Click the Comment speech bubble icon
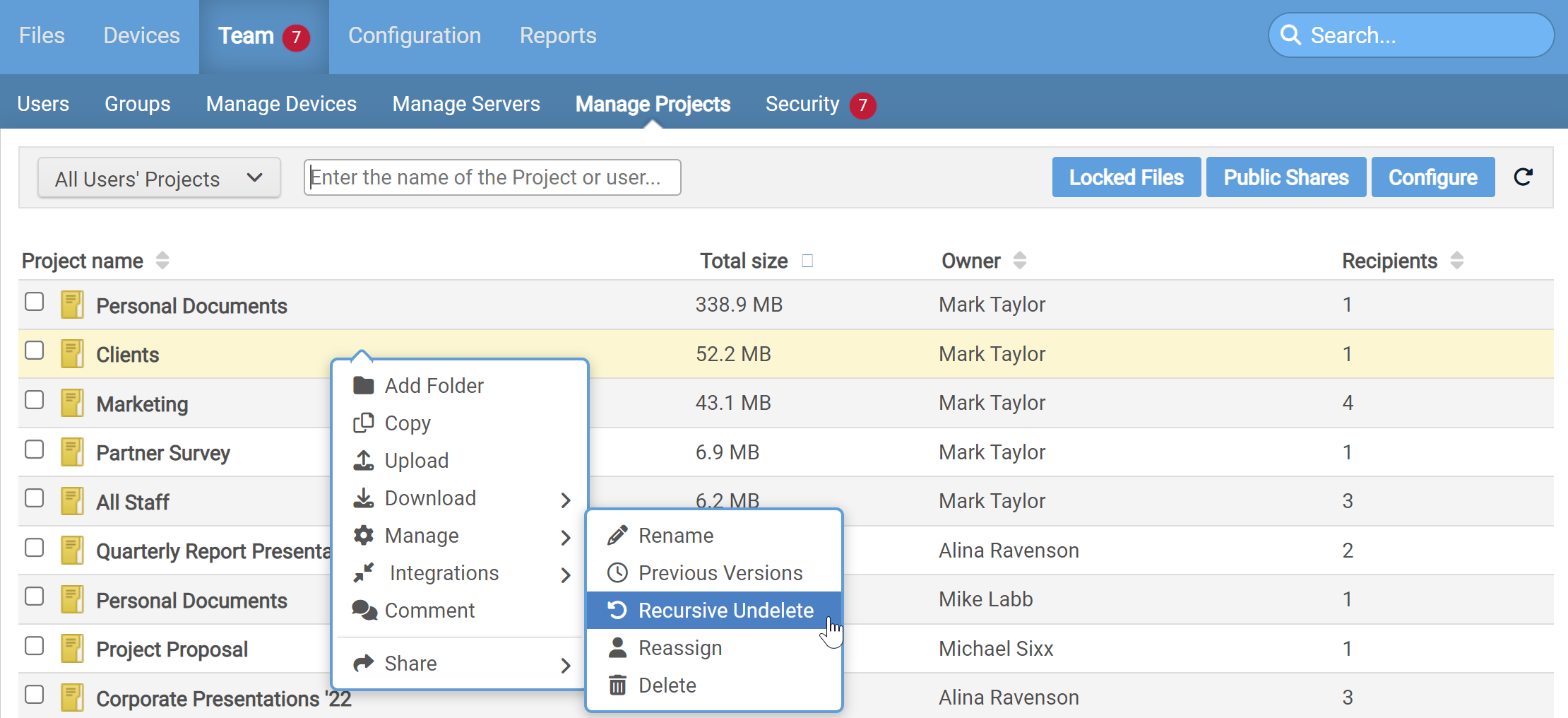The image size is (1568, 718). 364,610
